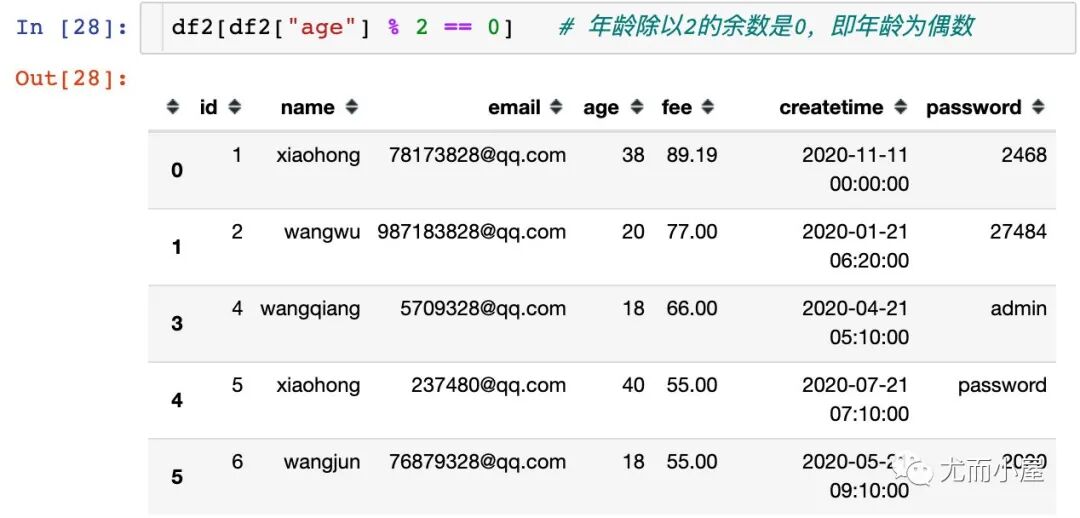This screenshot has height=518, width=1080.
Task: Sort table by the email column icon
Action: click(557, 107)
